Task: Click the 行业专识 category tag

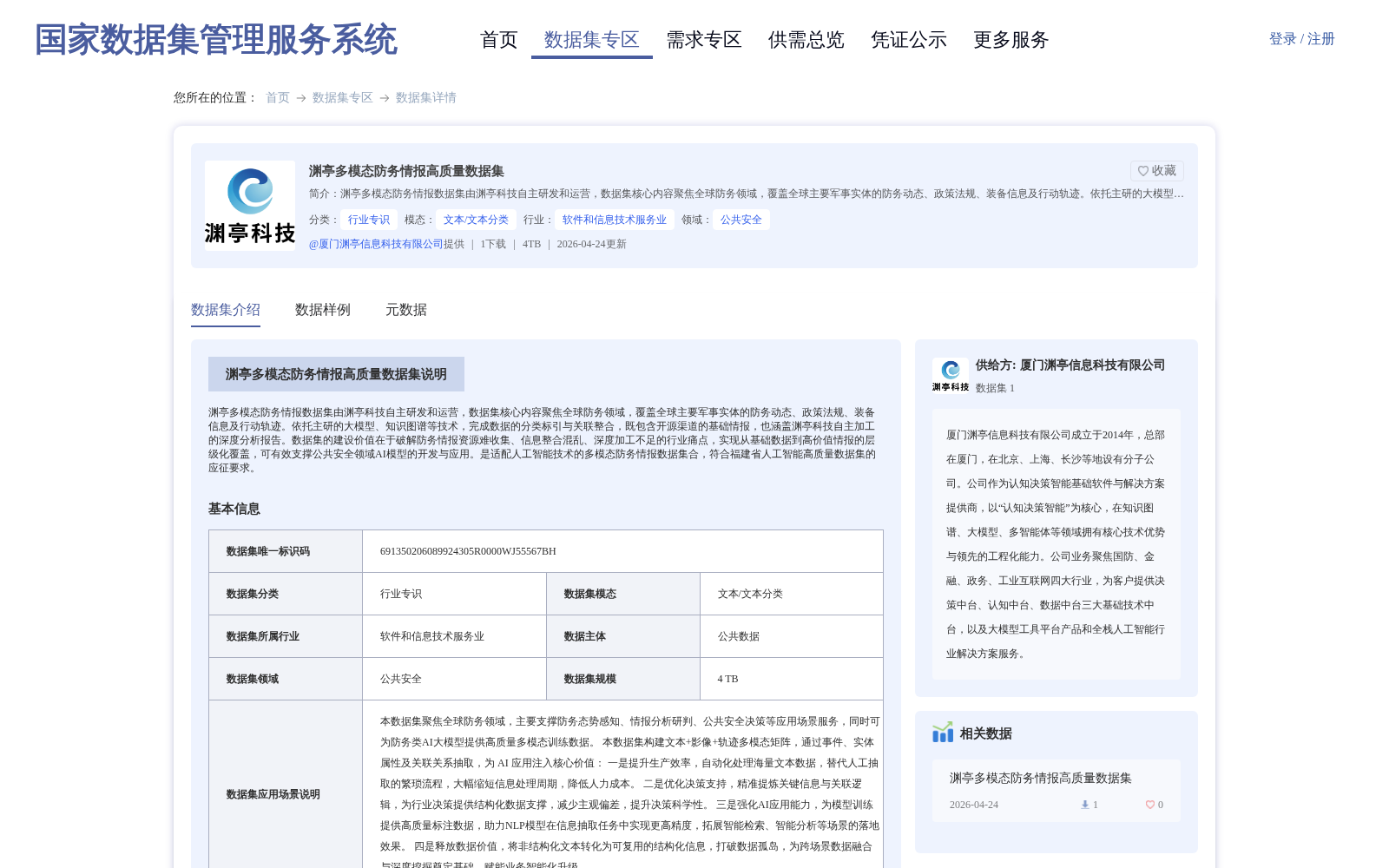Action: 369,220
